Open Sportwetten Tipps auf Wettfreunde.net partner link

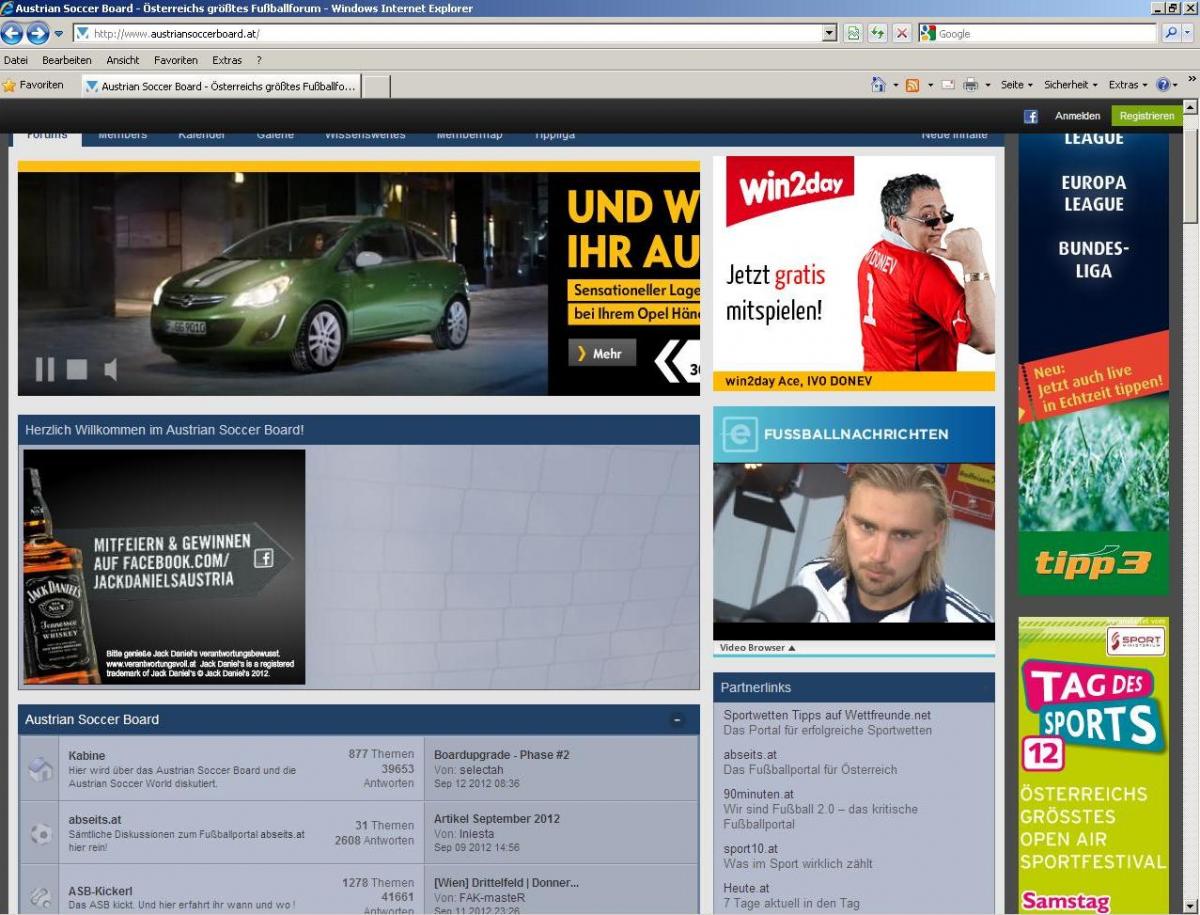(x=827, y=715)
